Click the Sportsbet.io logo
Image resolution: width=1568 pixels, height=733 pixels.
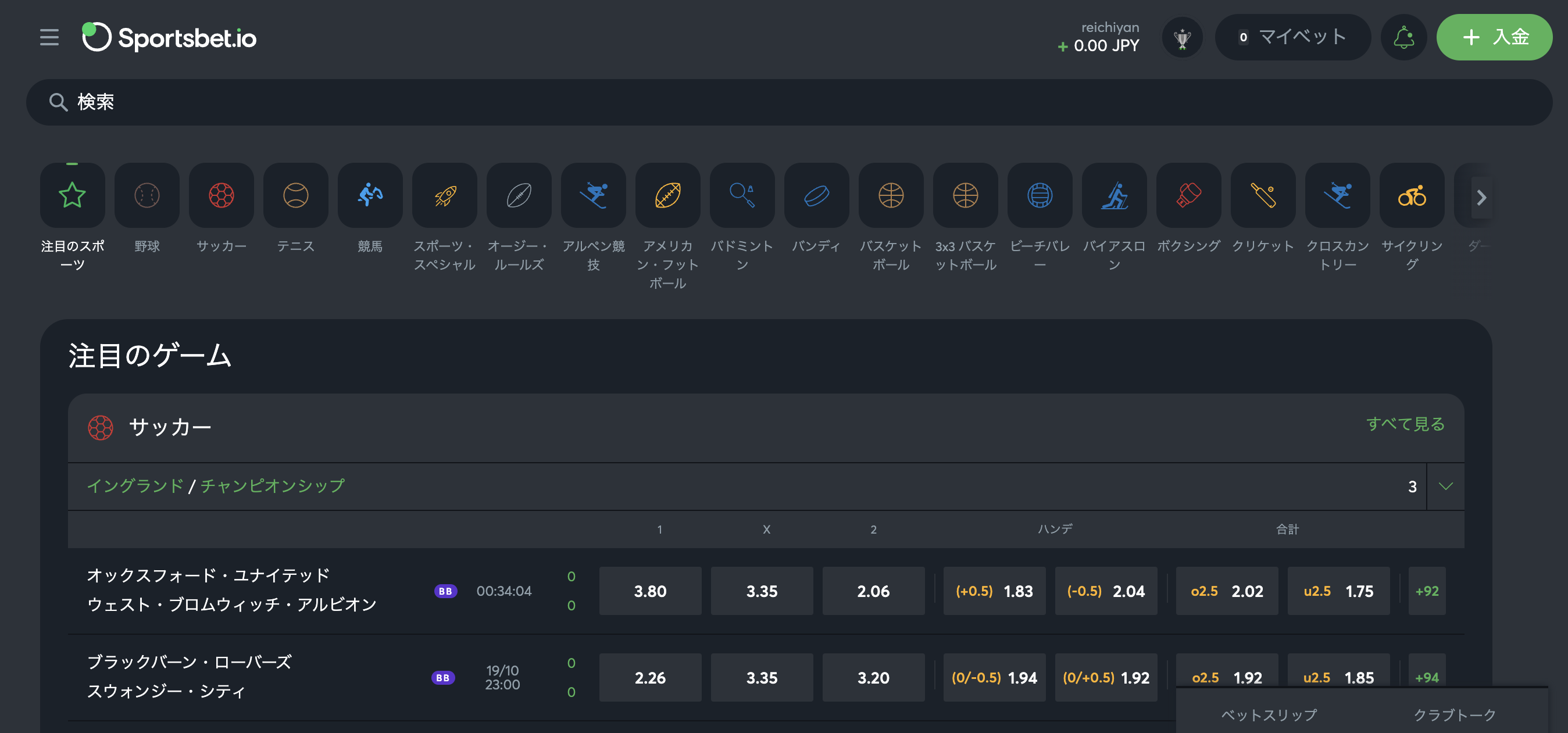pos(169,37)
